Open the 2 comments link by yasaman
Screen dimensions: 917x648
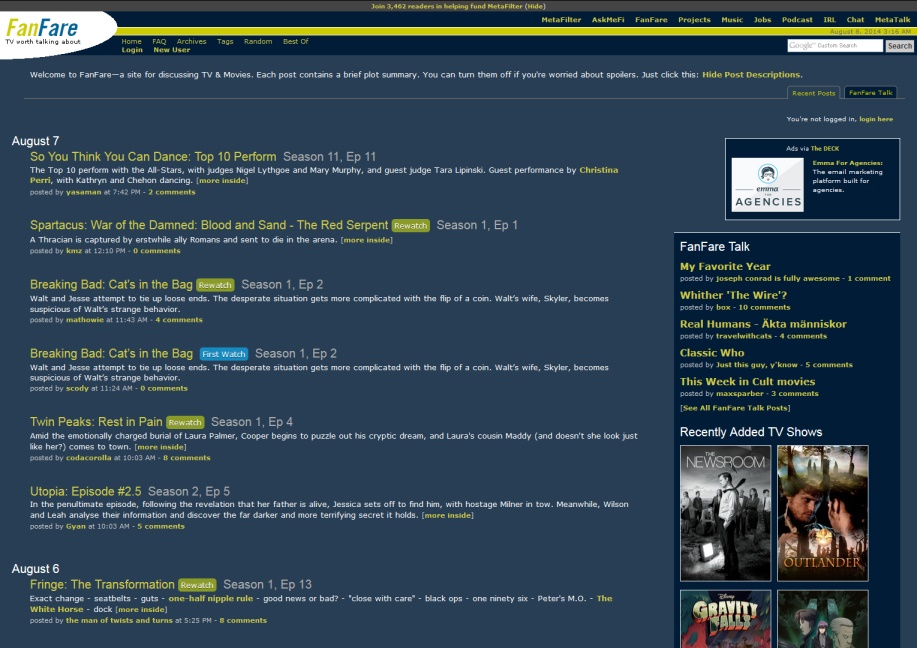pyautogui.click(x=171, y=192)
